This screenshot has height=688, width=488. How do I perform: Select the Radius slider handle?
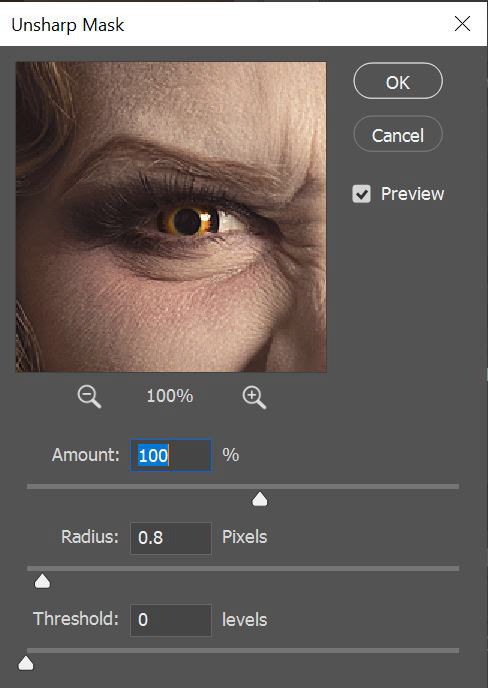pos(42,581)
